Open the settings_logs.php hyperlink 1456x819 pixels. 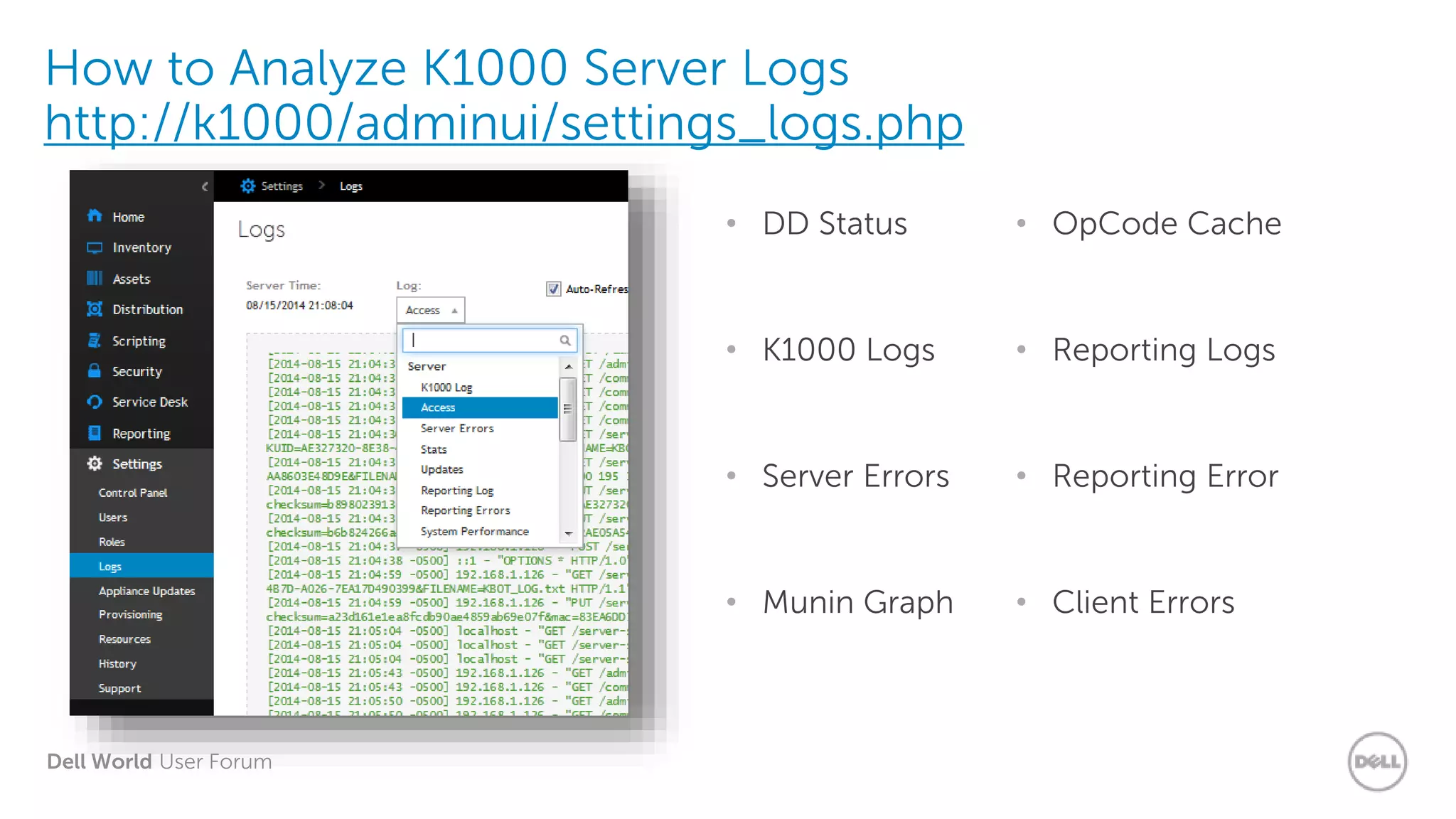504,123
